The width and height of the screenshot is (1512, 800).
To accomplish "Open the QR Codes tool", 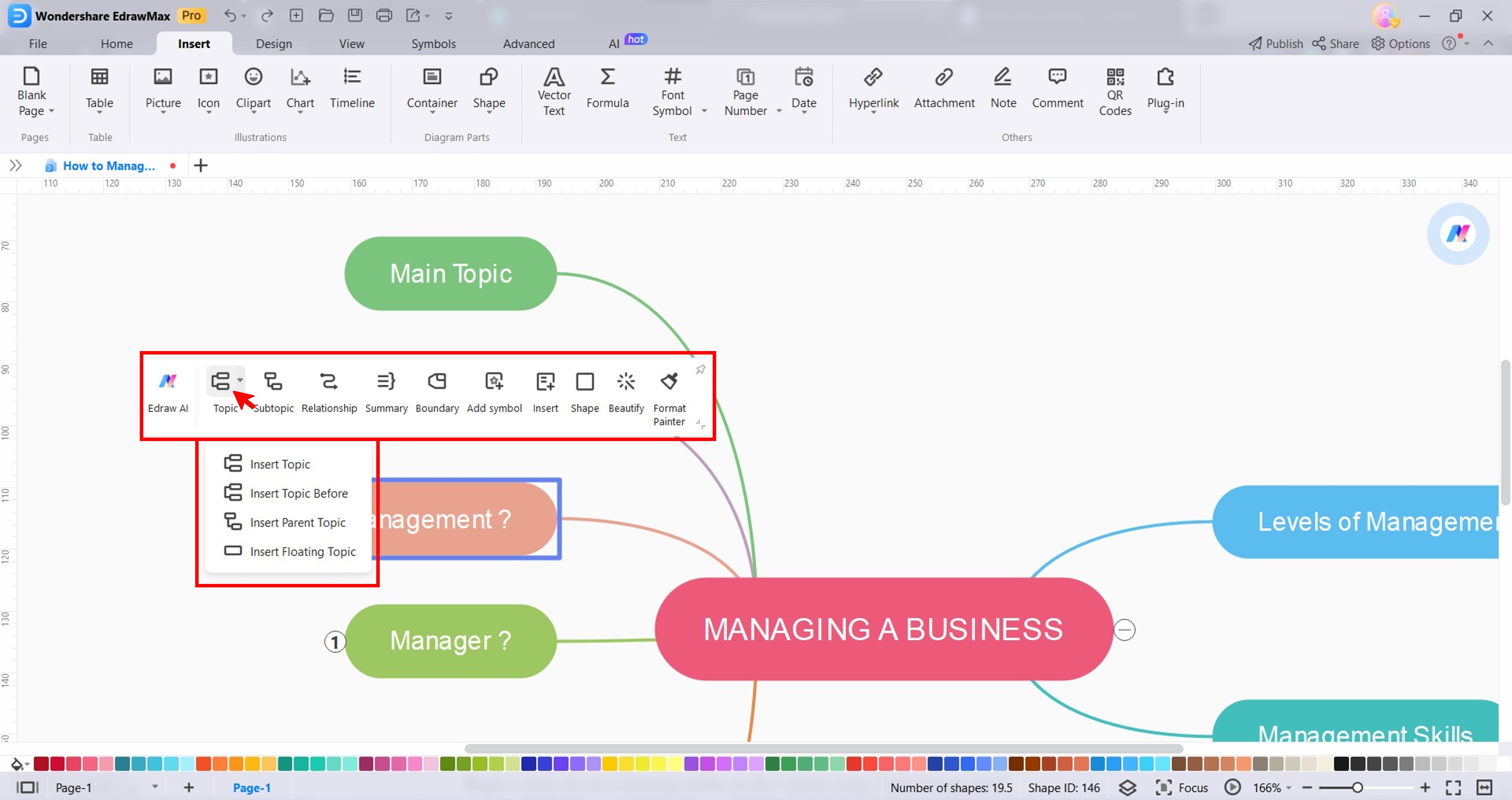I will click(1115, 92).
